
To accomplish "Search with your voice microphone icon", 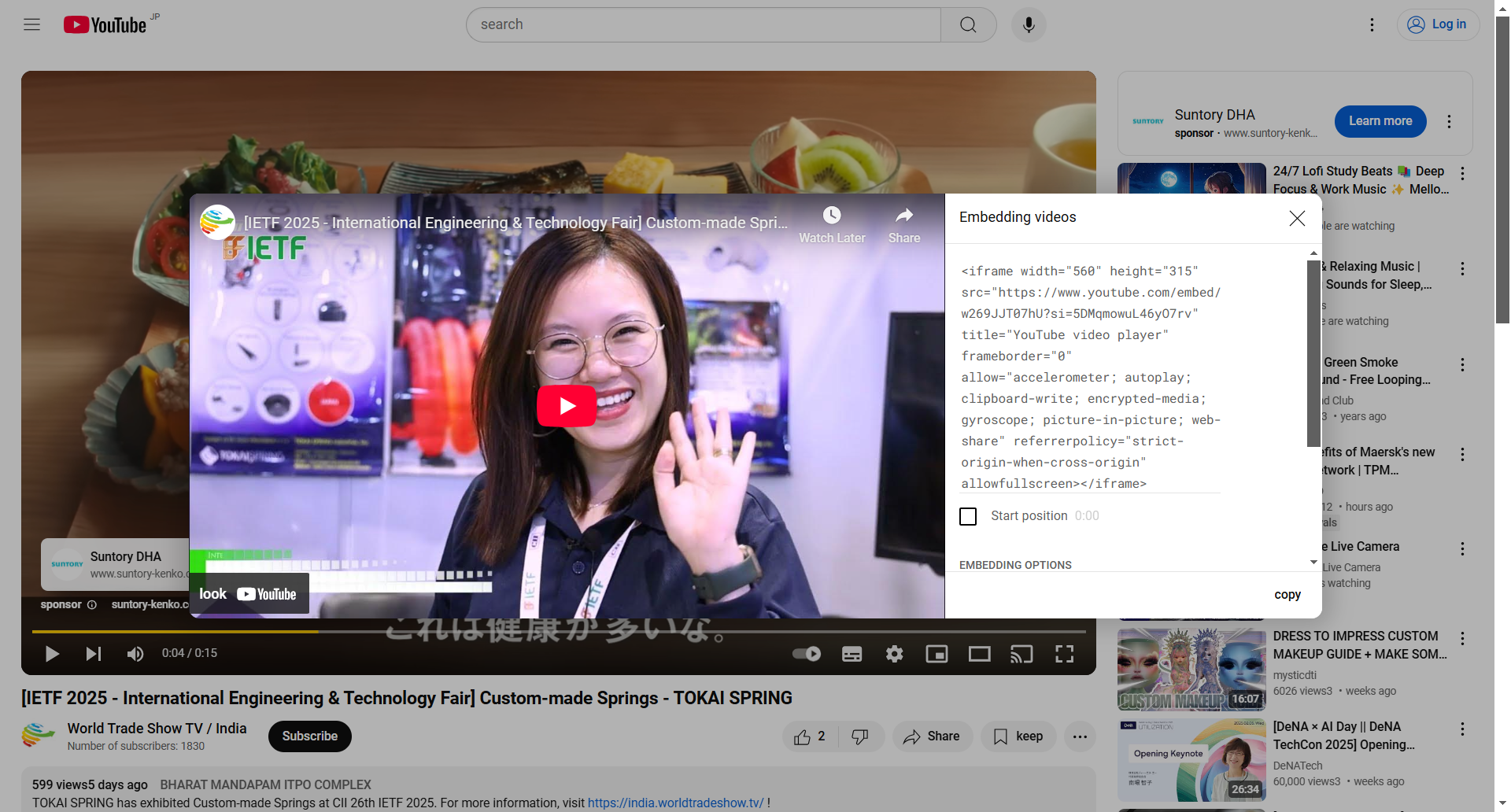I will point(1029,24).
